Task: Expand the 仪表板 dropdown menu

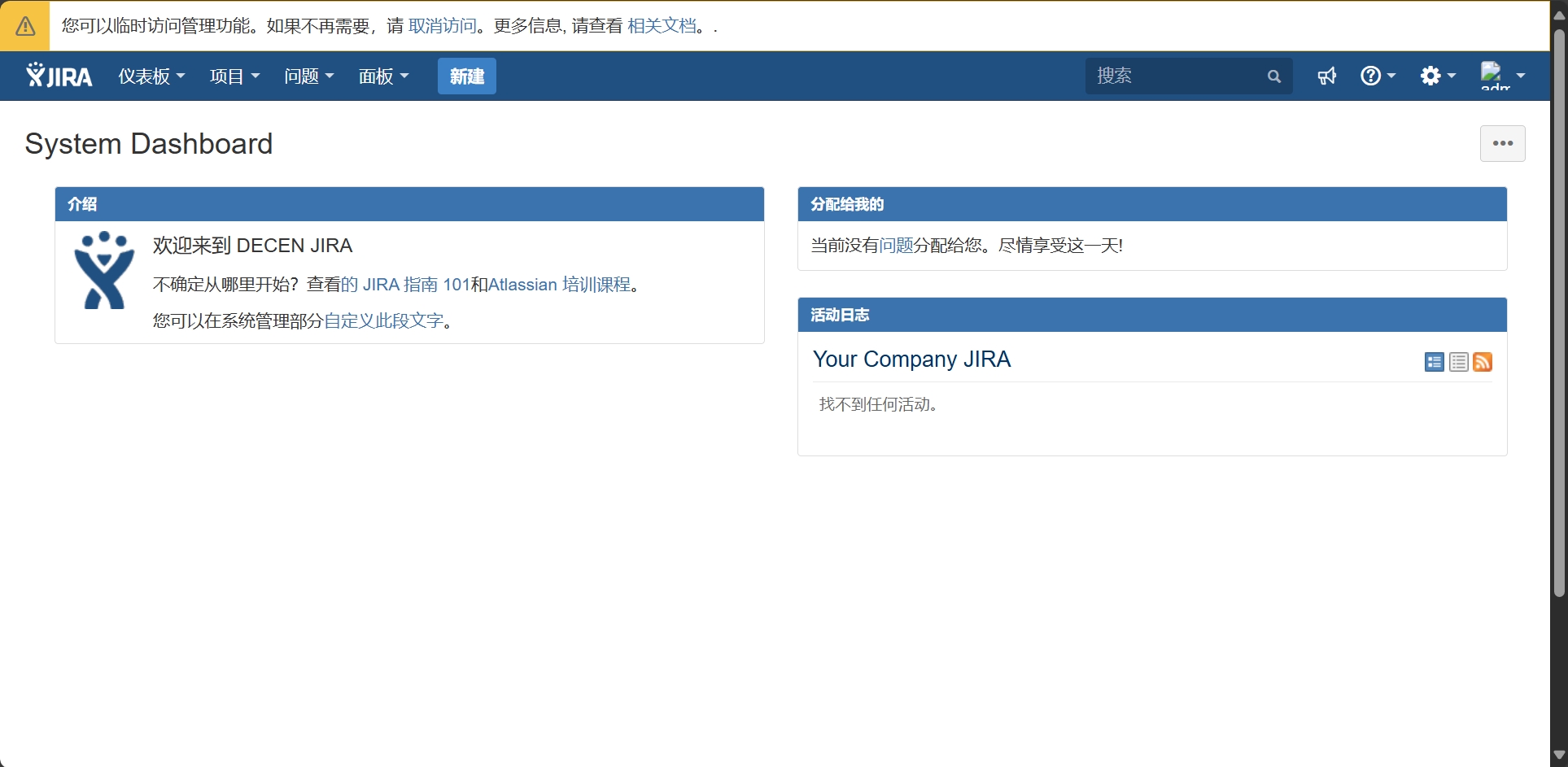Action: pyautogui.click(x=151, y=76)
